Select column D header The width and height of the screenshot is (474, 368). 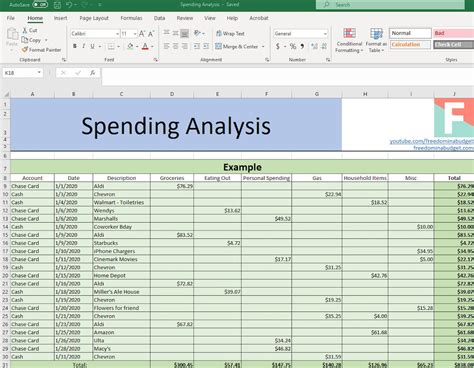coord(172,94)
